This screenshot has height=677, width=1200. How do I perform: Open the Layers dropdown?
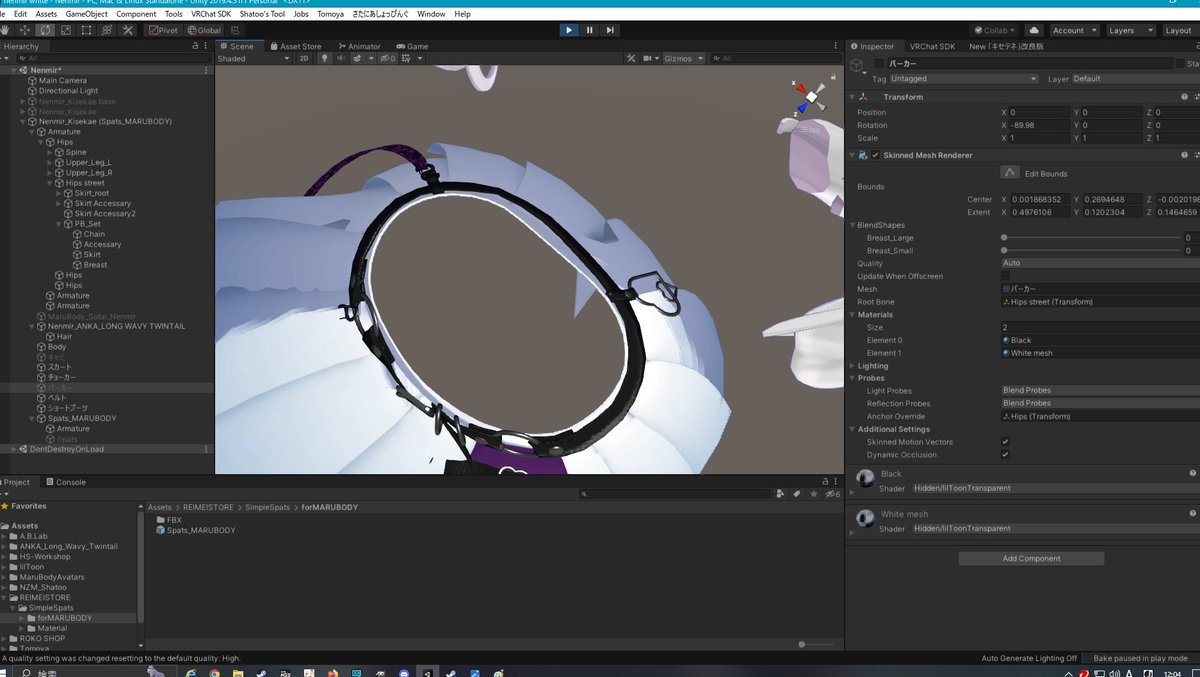click(x=1130, y=30)
